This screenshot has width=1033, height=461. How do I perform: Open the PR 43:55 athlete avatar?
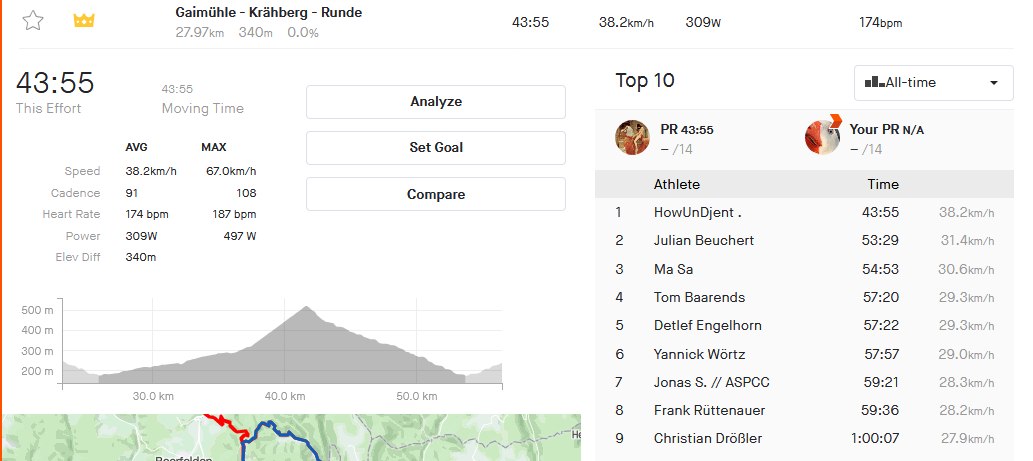pyautogui.click(x=632, y=137)
